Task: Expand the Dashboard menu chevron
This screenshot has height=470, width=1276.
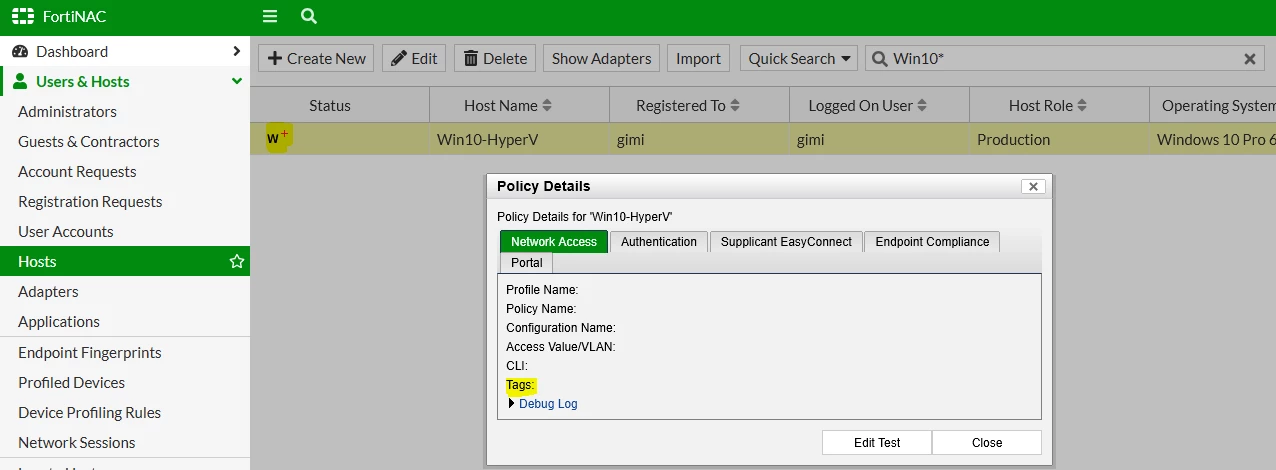Action: click(237, 51)
